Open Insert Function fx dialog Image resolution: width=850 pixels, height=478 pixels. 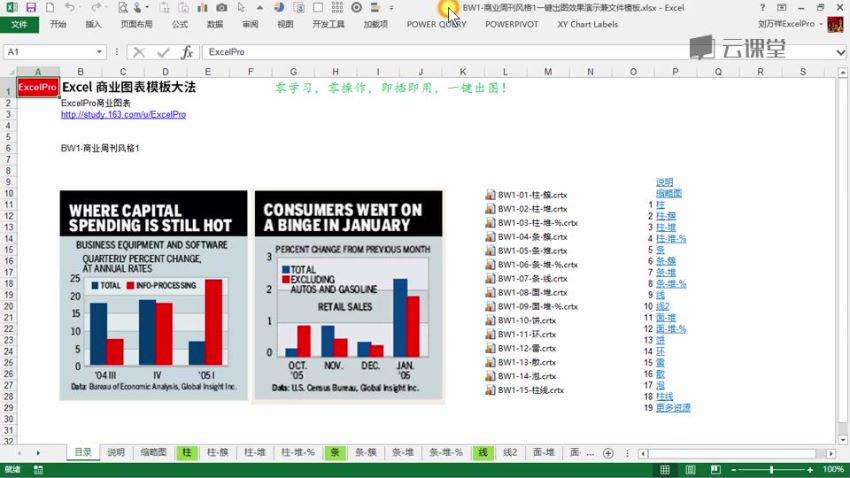[187, 52]
